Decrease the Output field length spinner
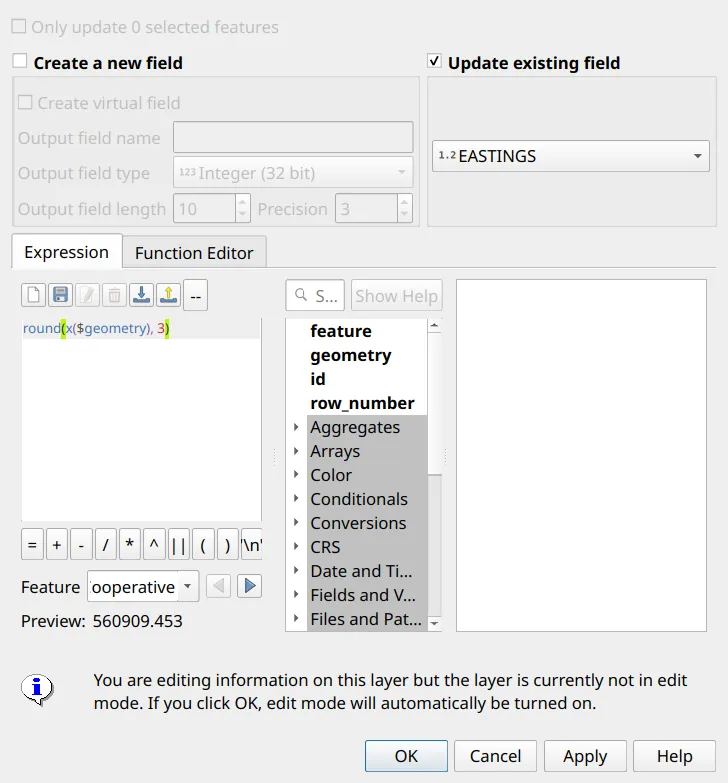This screenshot has height=783, width=728. click(x=242, y=215)
